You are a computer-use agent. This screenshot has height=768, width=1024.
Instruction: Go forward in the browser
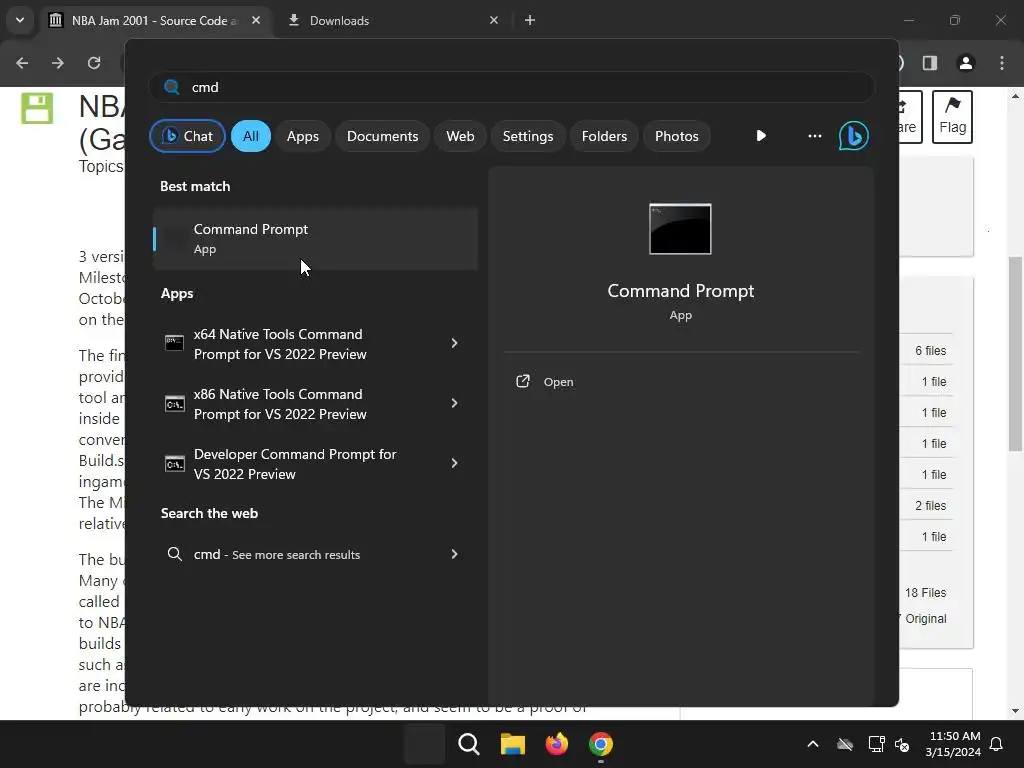[58, 63]
